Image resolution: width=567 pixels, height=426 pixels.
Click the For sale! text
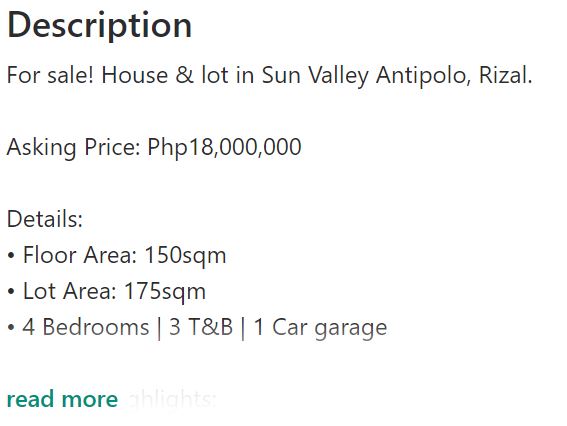coord(51,75)
